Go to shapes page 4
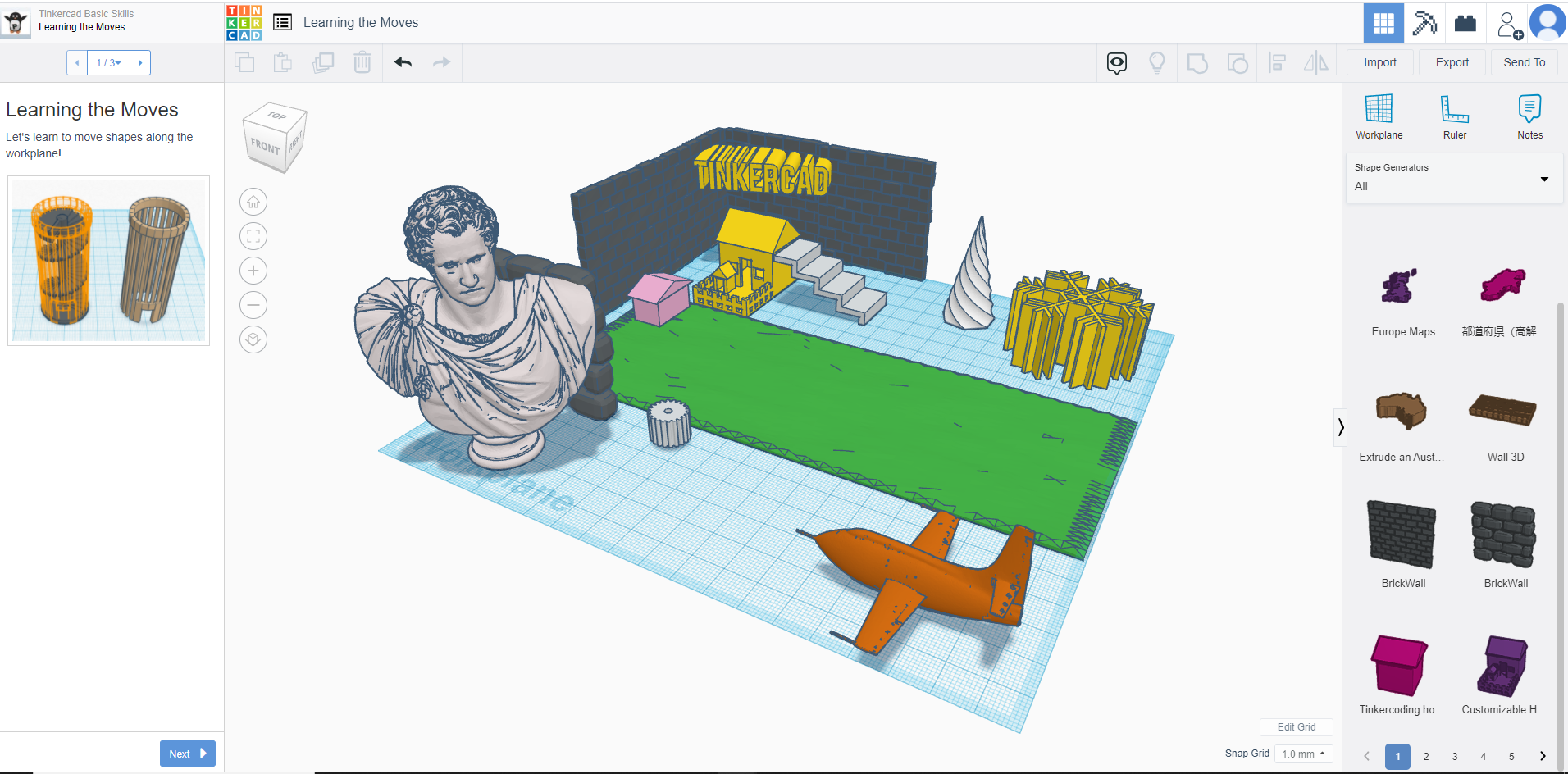The height and width of the screenshot is (774, 1568). point(1483,756)
